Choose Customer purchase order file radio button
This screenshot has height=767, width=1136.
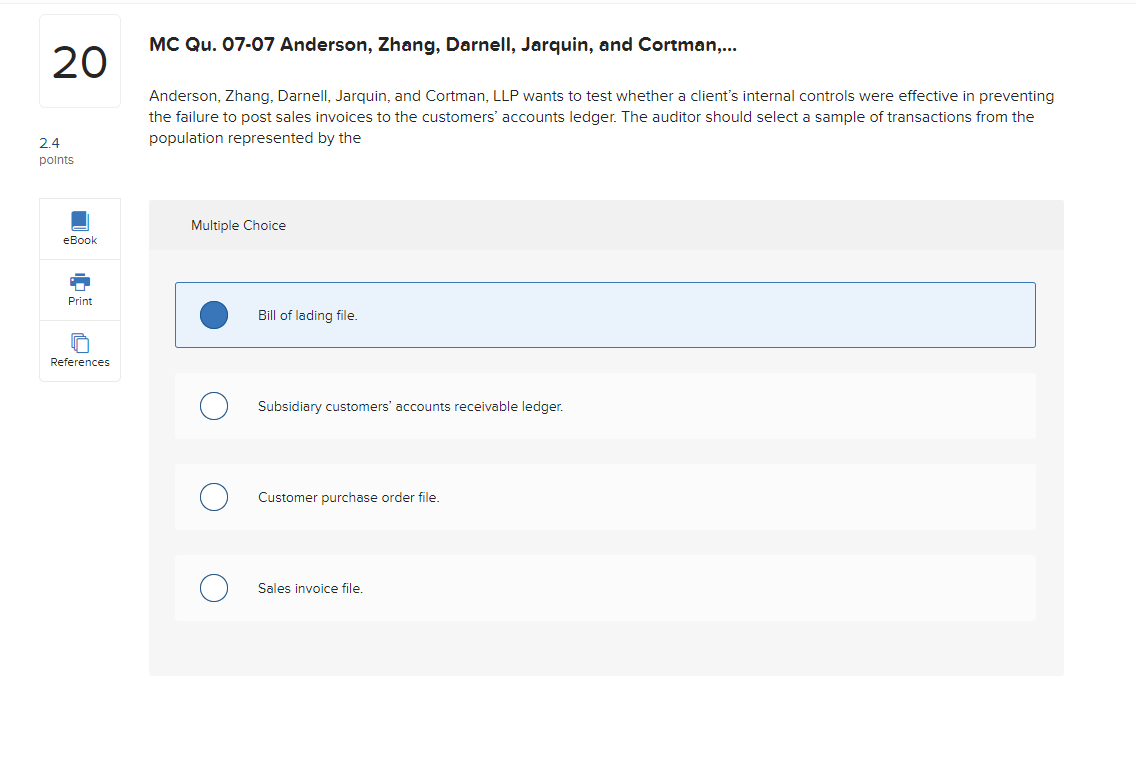(214, 497)
